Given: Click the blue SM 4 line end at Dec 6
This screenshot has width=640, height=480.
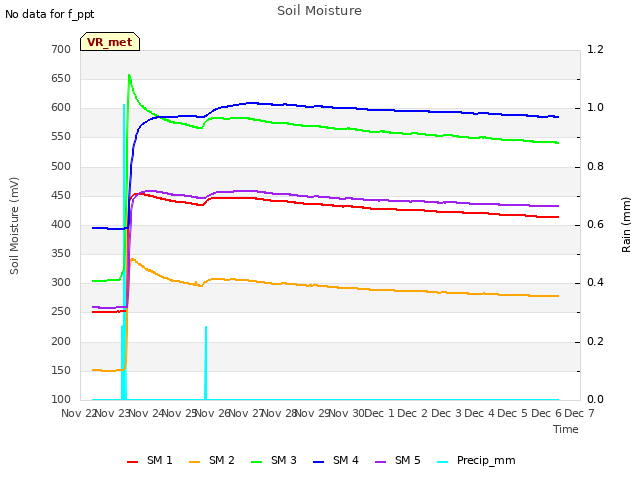Looking at the screenshot, I should pos(557,117).
